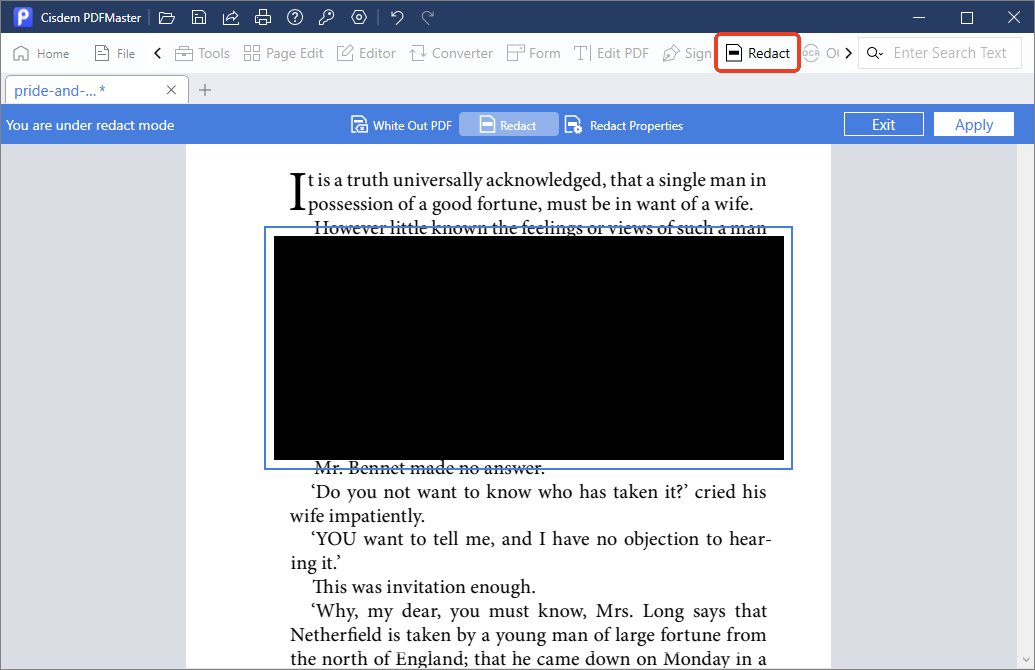Open Redact Properties
This screenshot has width=1035, height=670.
[624, 125]
